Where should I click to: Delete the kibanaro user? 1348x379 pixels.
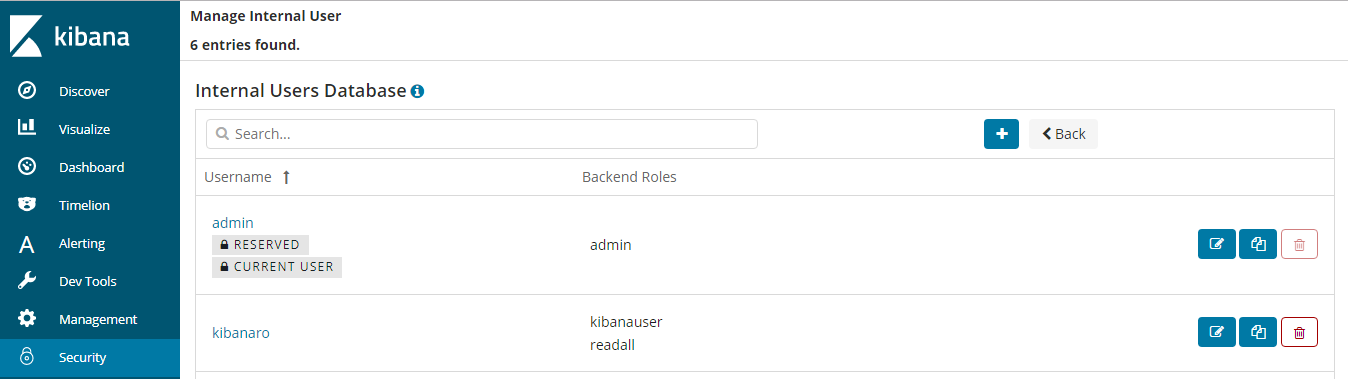[1299, 332]
